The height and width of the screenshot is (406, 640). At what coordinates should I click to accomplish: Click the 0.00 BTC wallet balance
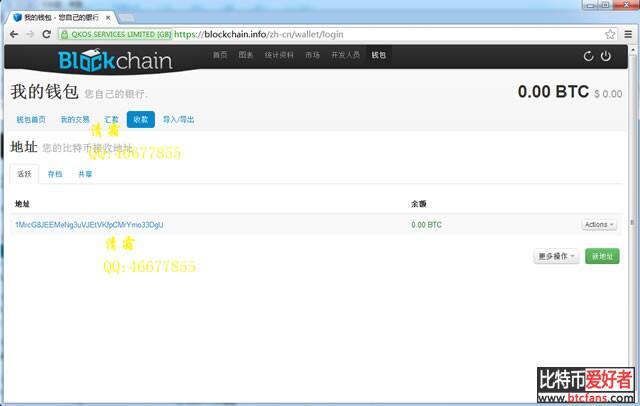[553, 92]
